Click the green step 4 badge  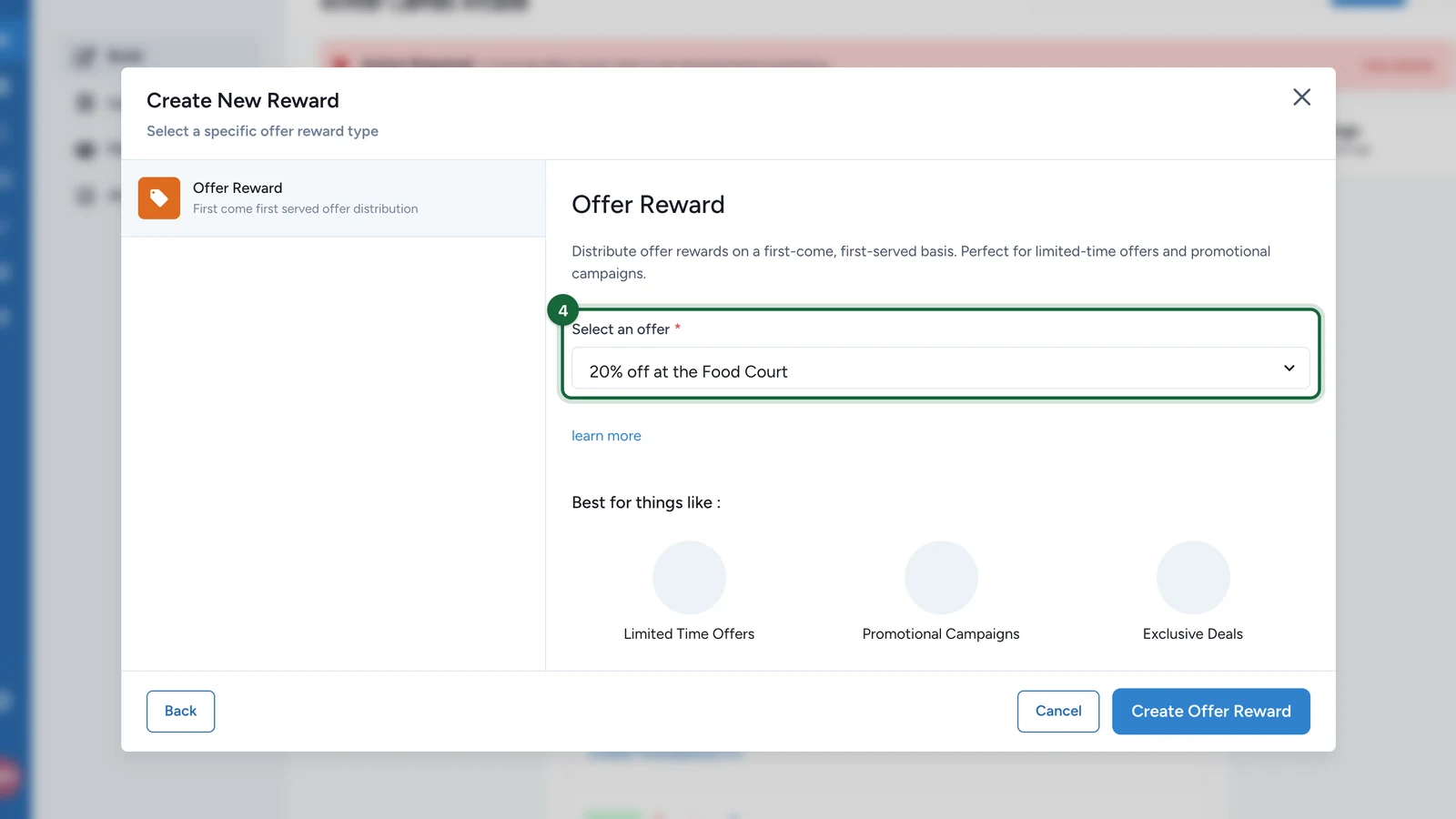(x=563, y=311)
